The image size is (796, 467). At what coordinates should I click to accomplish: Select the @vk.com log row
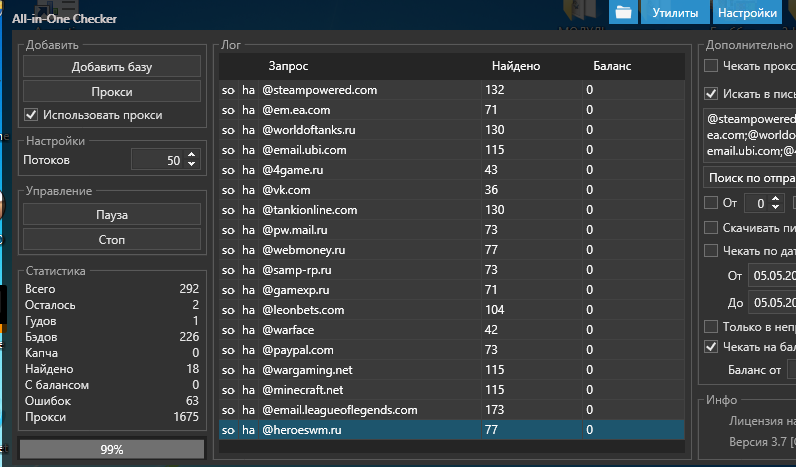pos(452,190)
